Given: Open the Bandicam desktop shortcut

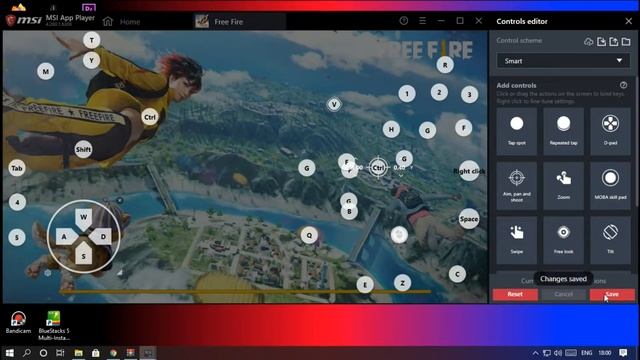Looking at the screenshot, I should point(18,322).
